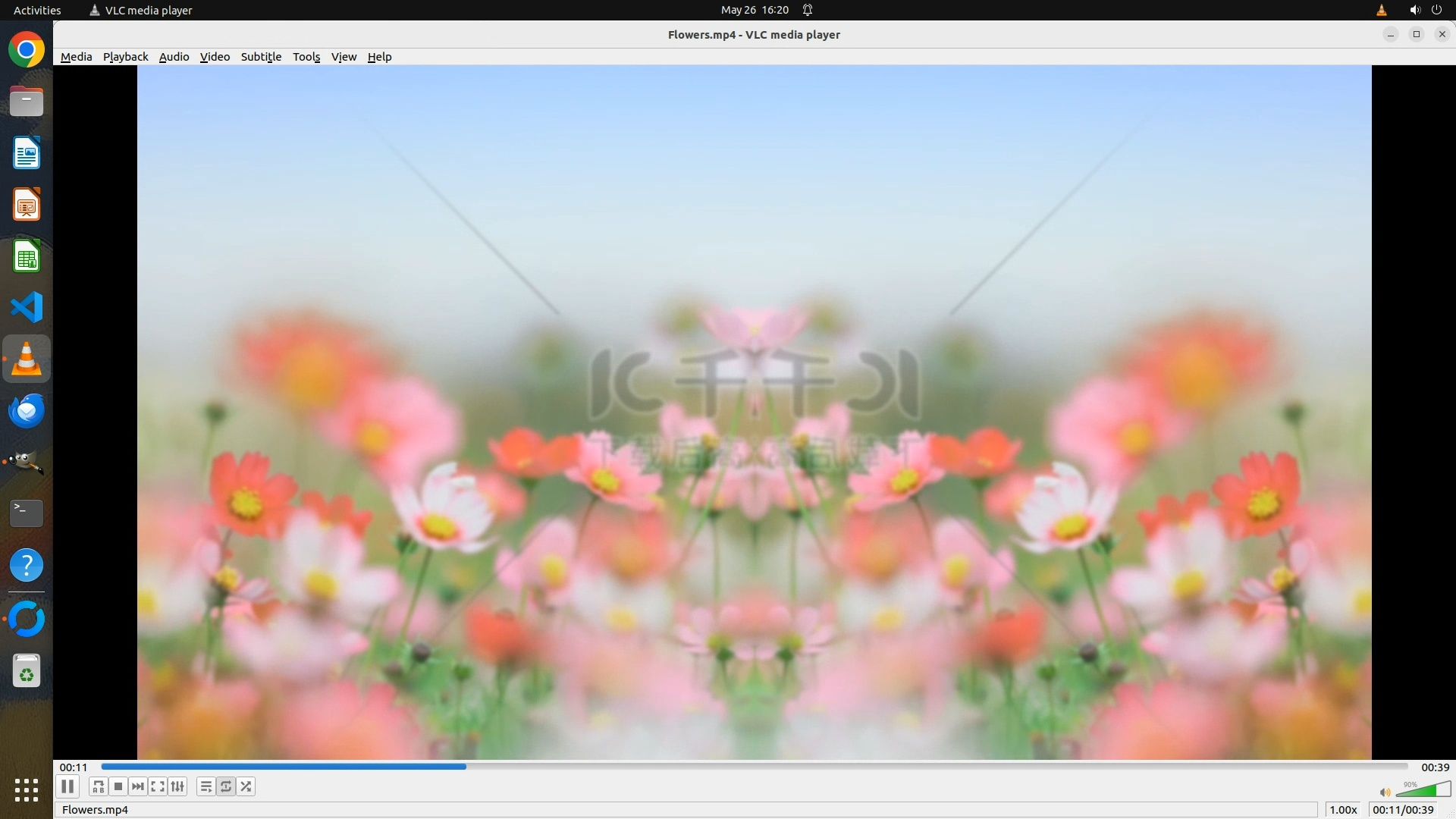
Task: Mute audio using the speaker icon
Action: pyautogui.click(x=1385, y=792)
